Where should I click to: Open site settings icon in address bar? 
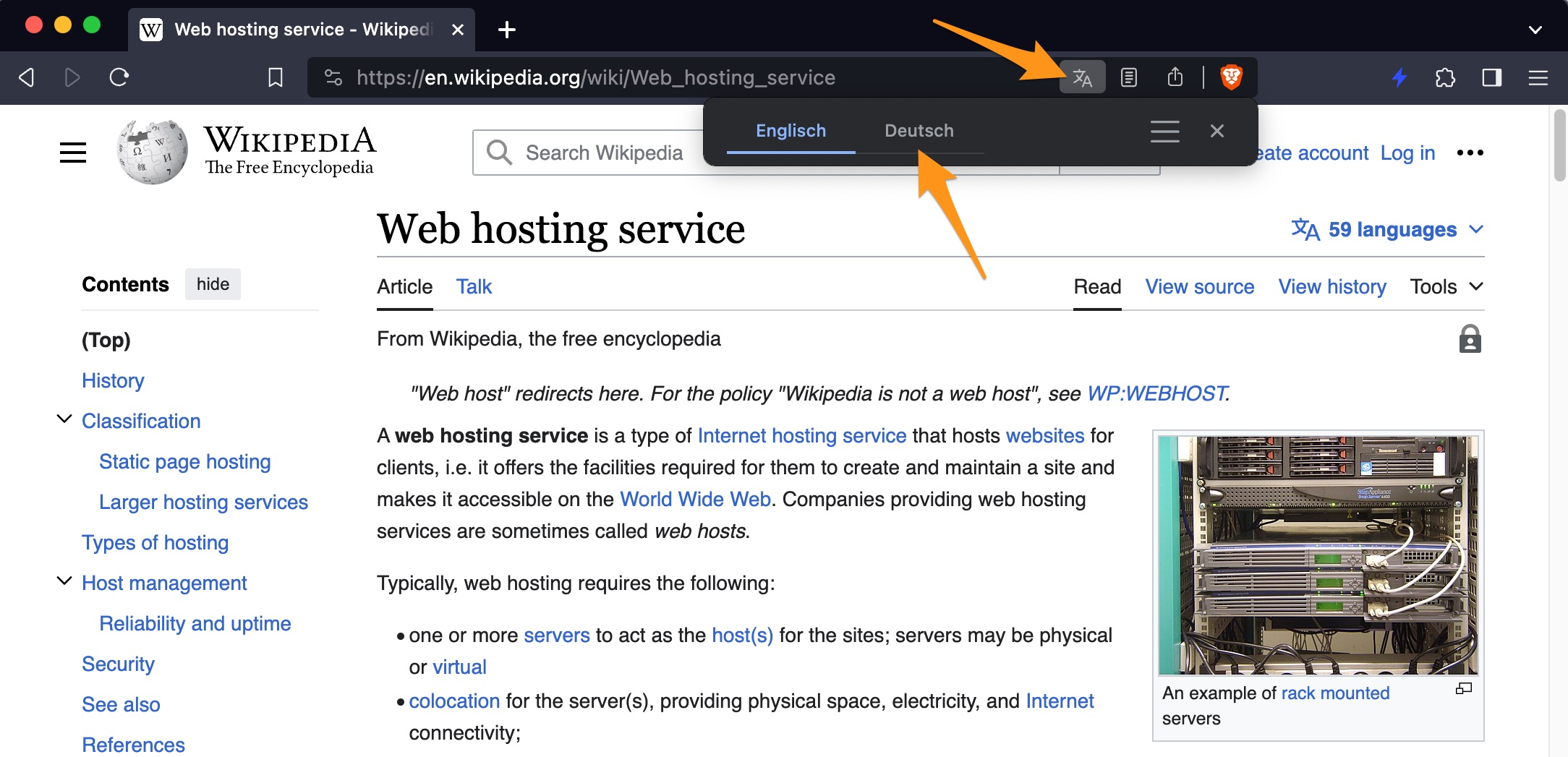(333, 77)
